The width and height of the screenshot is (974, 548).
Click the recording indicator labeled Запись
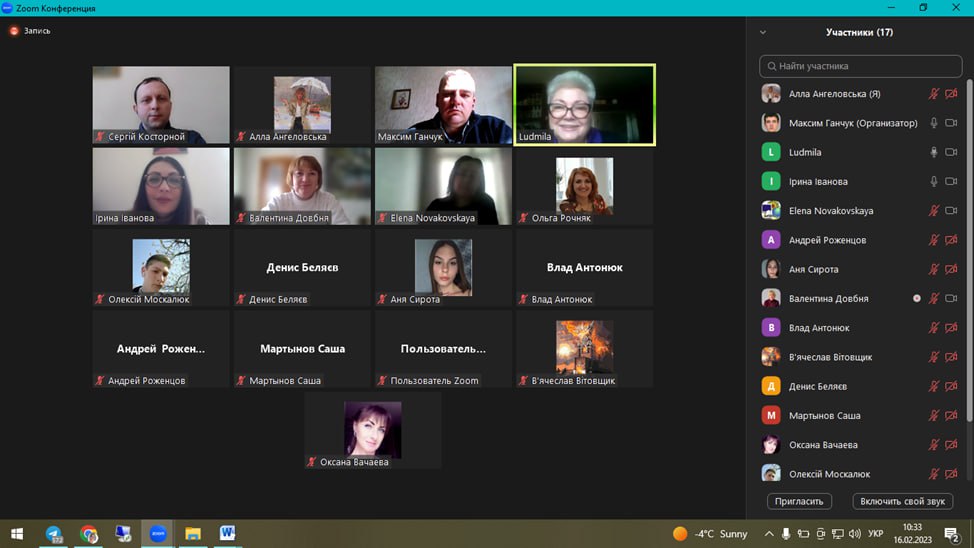point(30,30)
